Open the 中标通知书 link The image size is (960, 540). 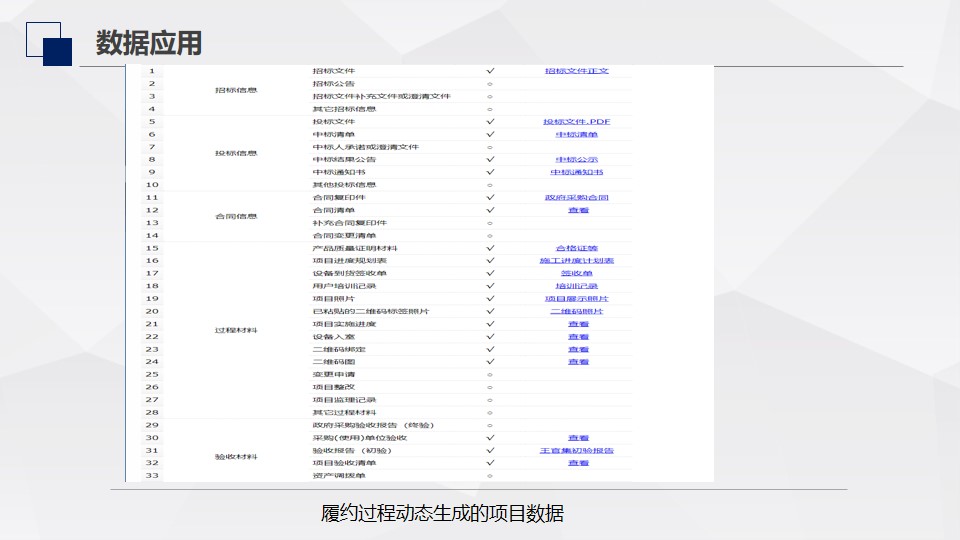[577, 172]
